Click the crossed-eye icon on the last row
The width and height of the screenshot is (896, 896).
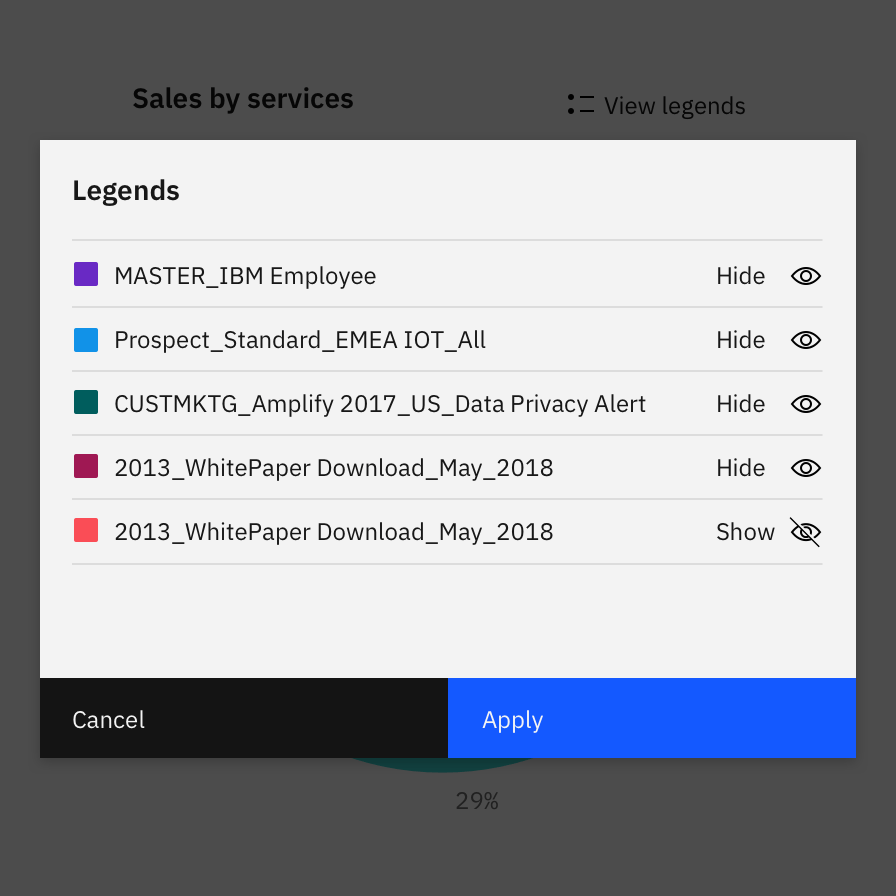click(x=805, y=532)
